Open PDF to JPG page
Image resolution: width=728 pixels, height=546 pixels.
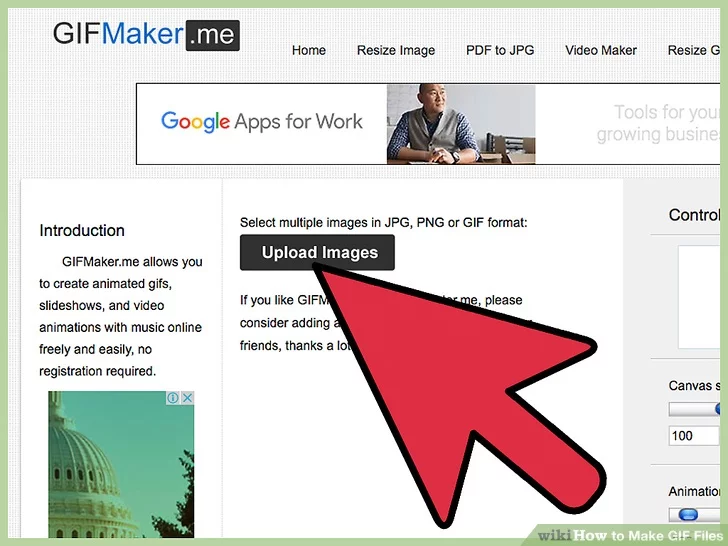pyautogui.click(x=500, y=50)
